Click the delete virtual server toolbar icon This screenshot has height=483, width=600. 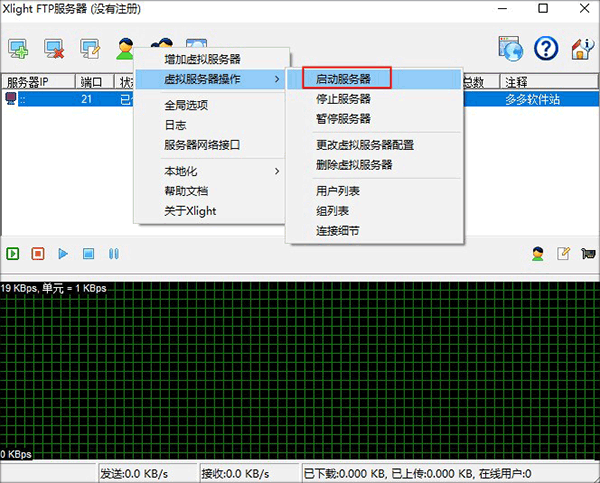coord(54,49)
